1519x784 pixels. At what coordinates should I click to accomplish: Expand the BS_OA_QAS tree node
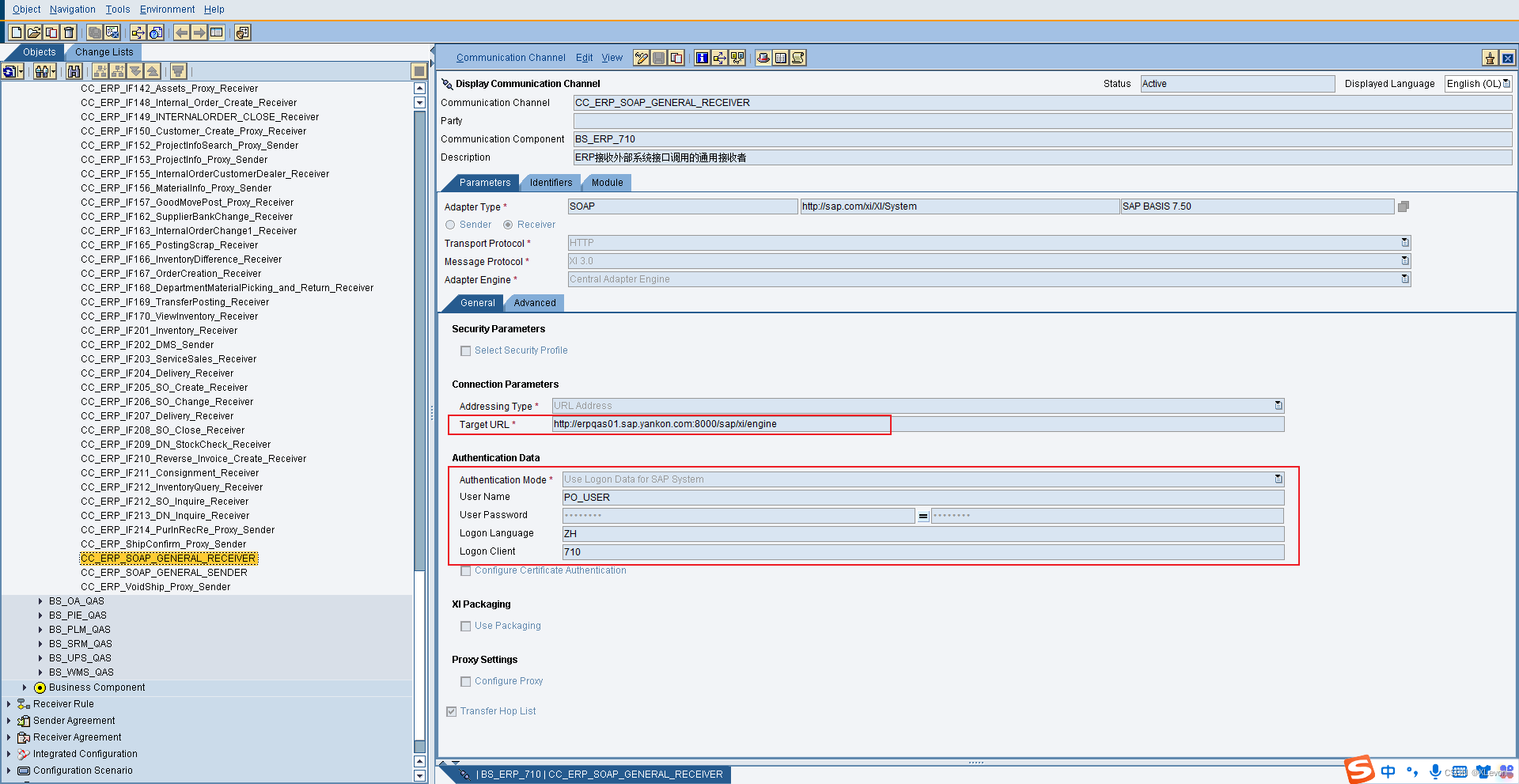point(40,601)
